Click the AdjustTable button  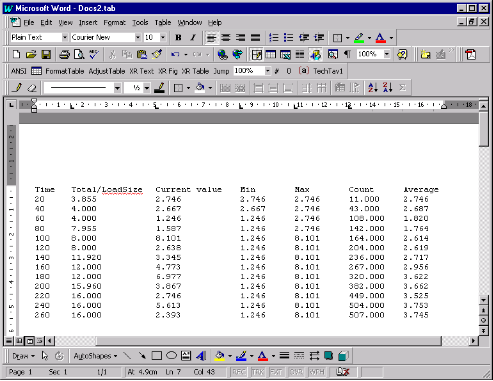[107, 71]
